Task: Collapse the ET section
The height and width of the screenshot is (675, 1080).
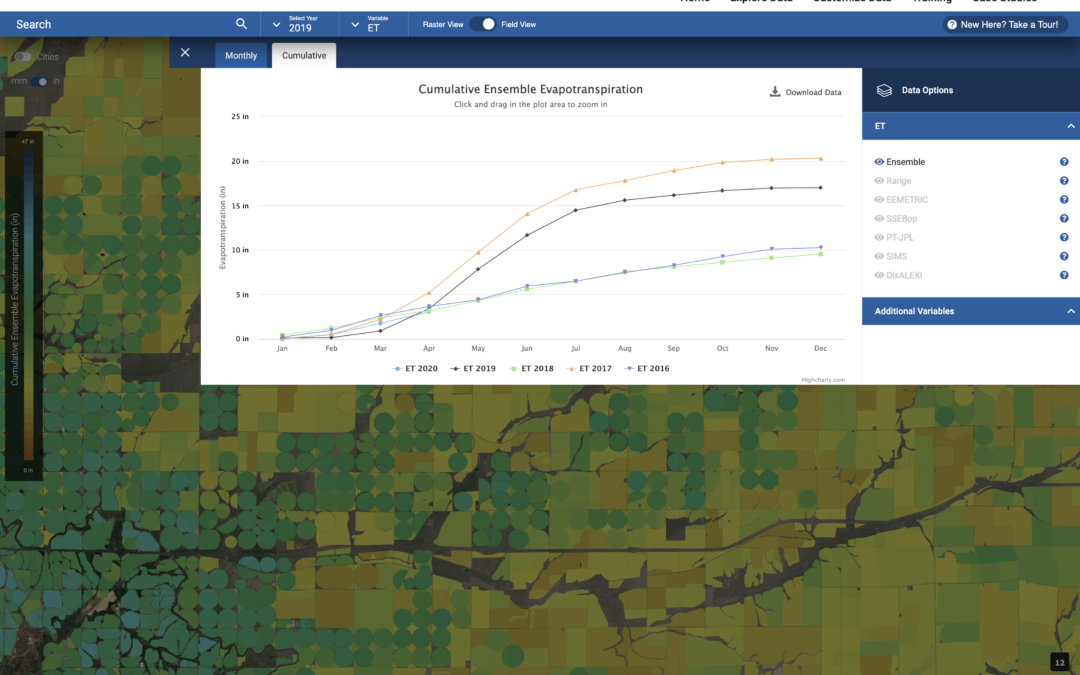Action: [1070, 126]
